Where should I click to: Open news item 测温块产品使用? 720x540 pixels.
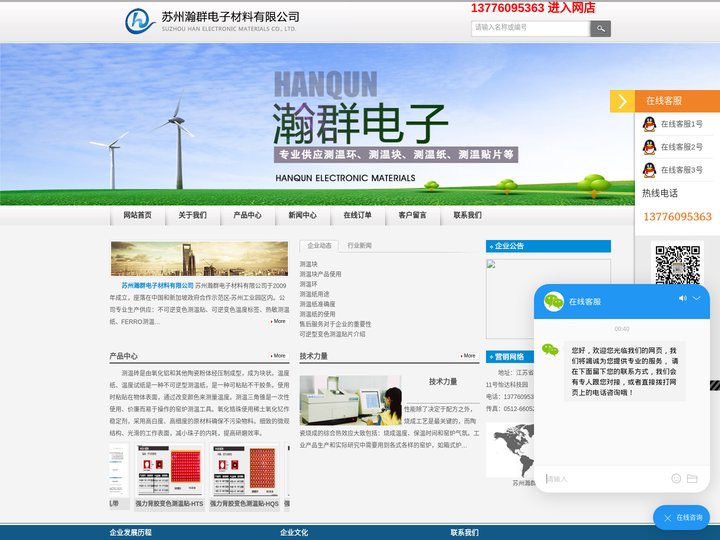pyautogui.click(x=320, y=274)
